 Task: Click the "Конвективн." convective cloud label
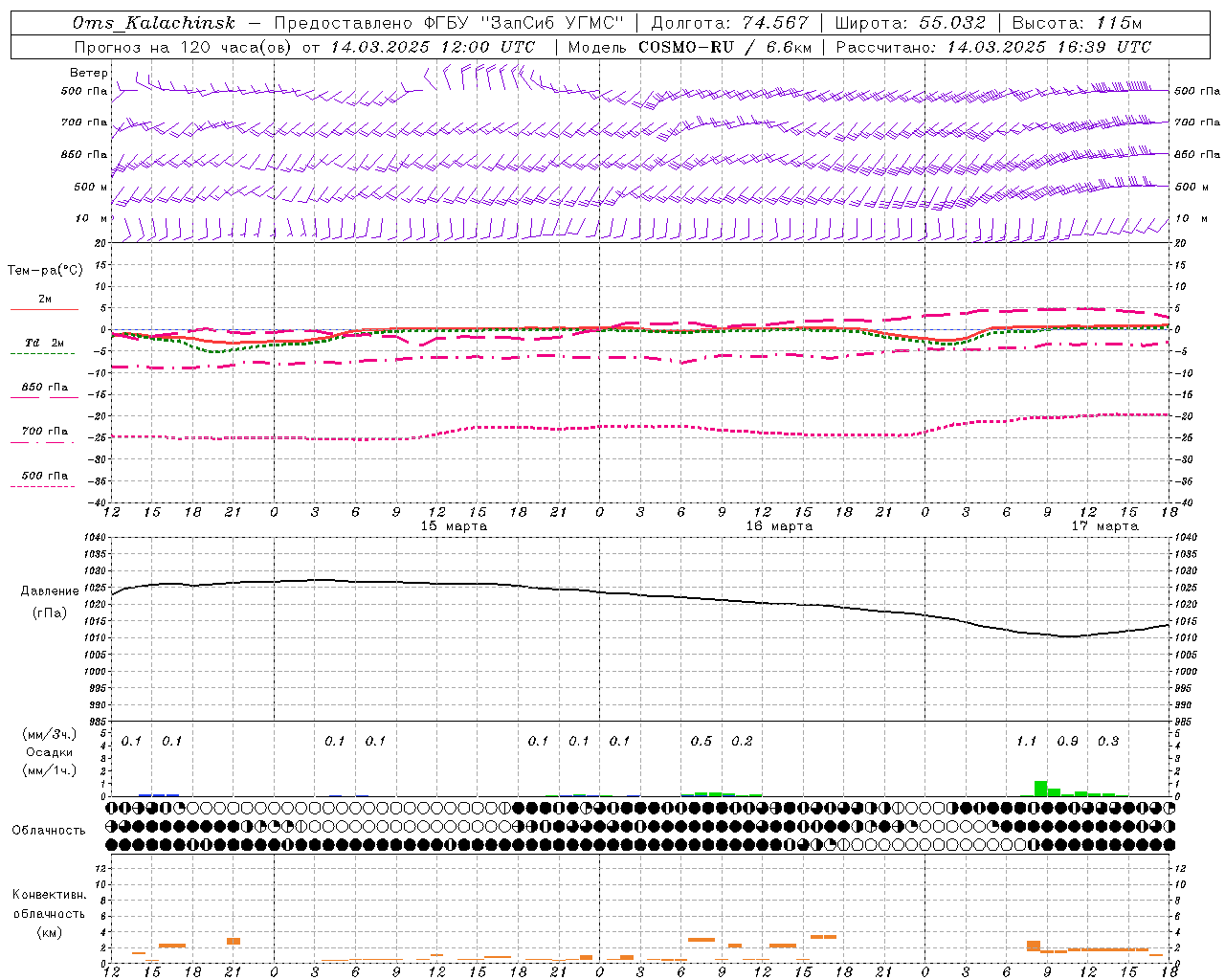point(49,895)
